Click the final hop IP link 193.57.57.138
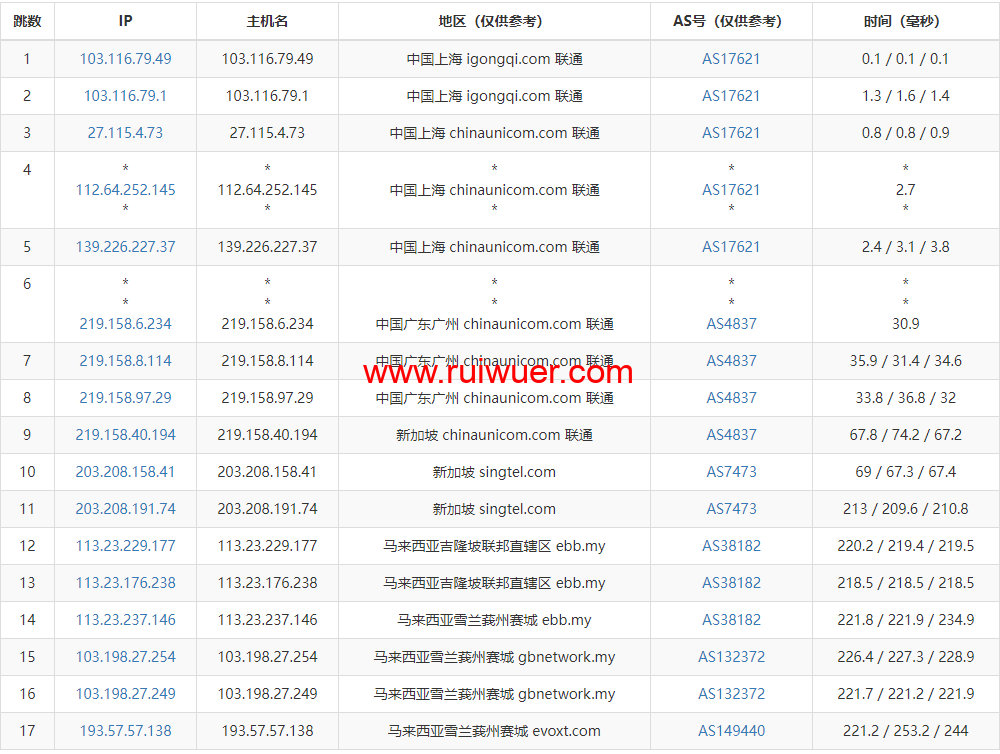 coord(125,731)
